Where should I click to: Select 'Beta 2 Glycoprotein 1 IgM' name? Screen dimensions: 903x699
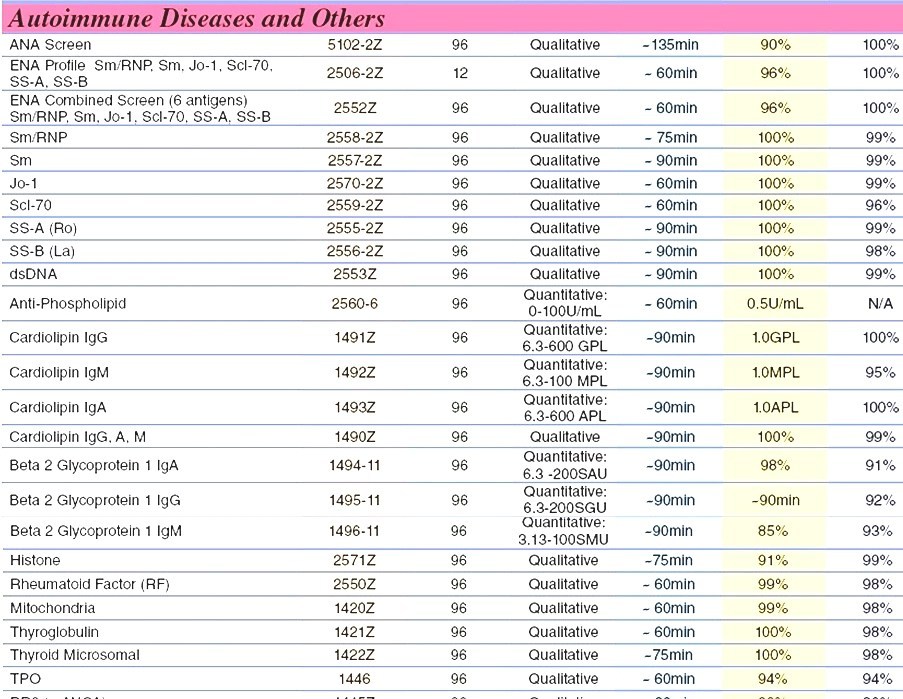[x=96, y=531]
